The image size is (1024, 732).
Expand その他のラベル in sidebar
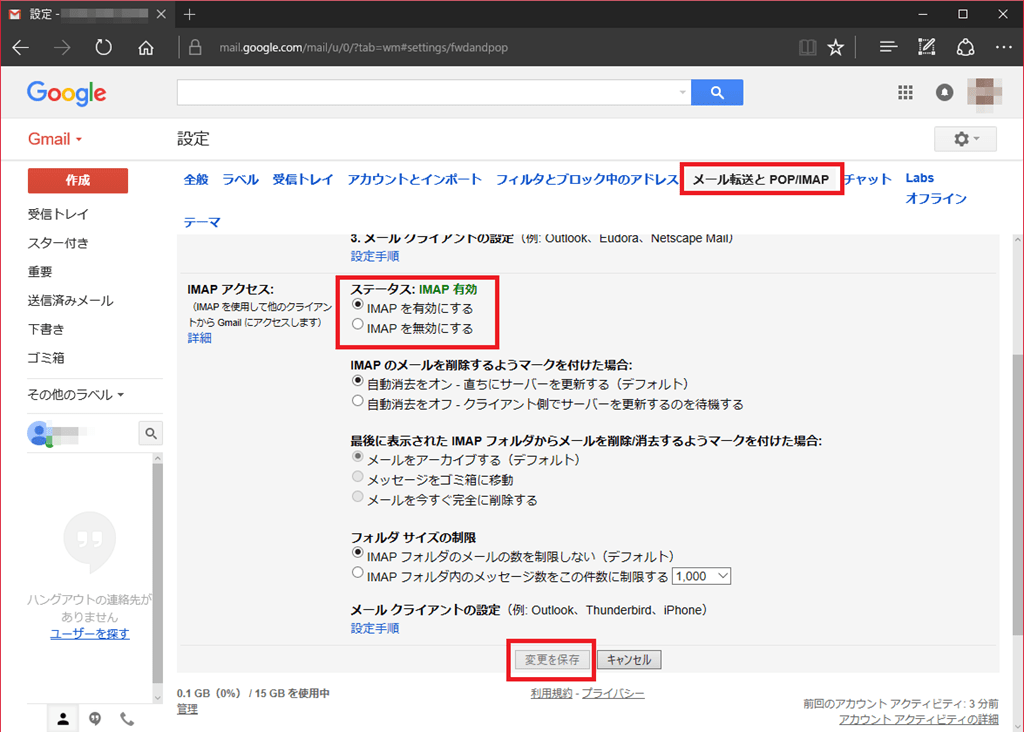(x=75, y=395)
